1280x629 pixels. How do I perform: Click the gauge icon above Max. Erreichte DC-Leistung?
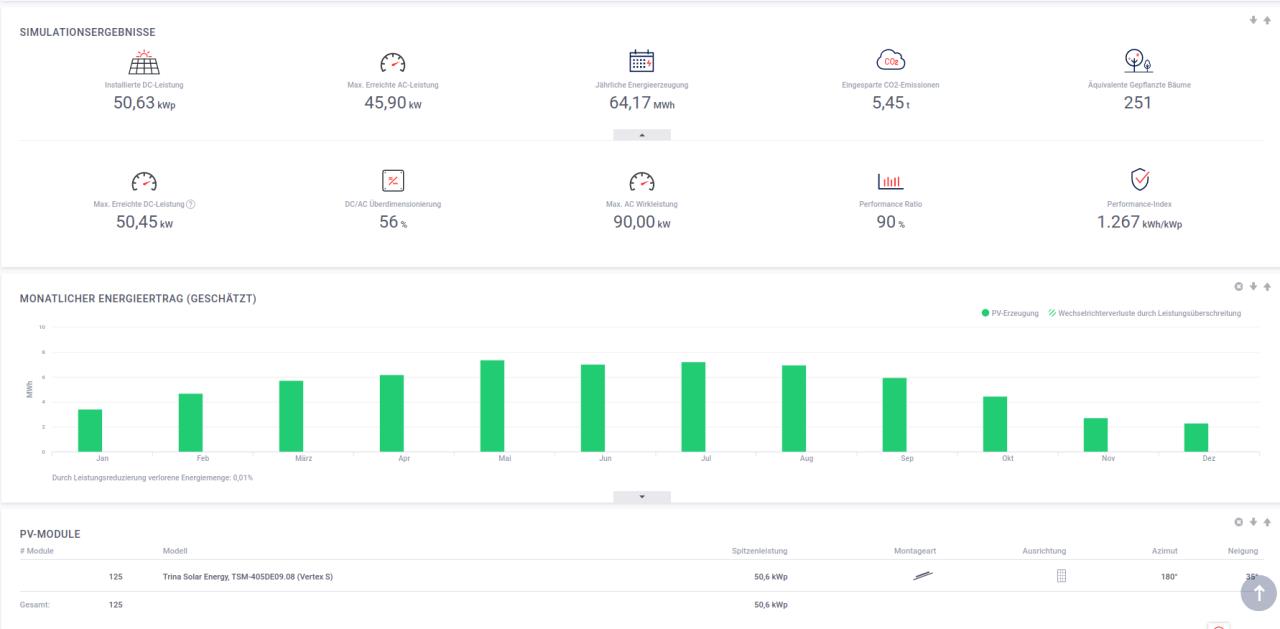[x=144, y=181]
